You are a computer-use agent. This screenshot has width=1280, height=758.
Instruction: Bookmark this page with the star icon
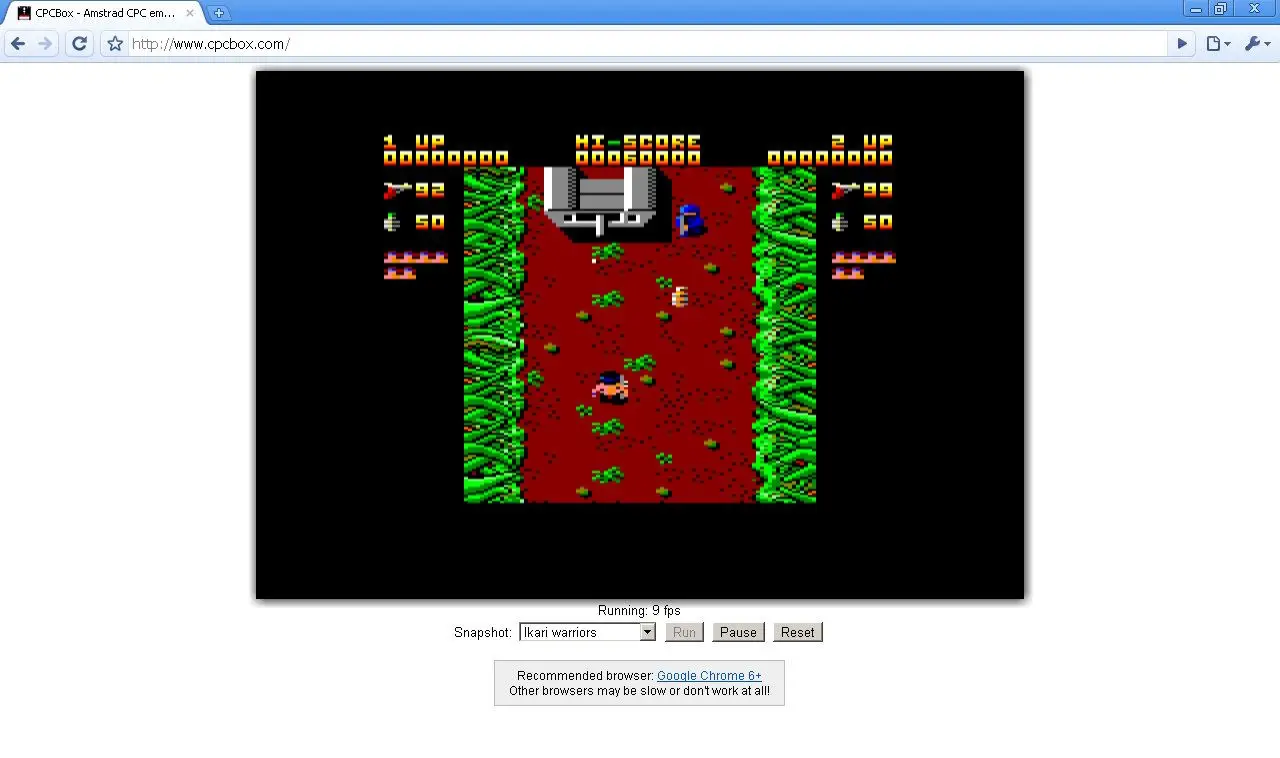tap(115, 44)
